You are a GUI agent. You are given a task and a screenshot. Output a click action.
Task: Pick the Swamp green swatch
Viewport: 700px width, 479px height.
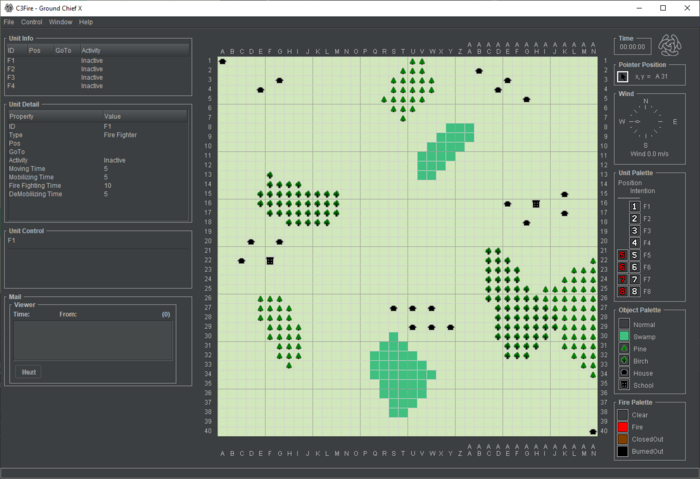pos(623,336)
